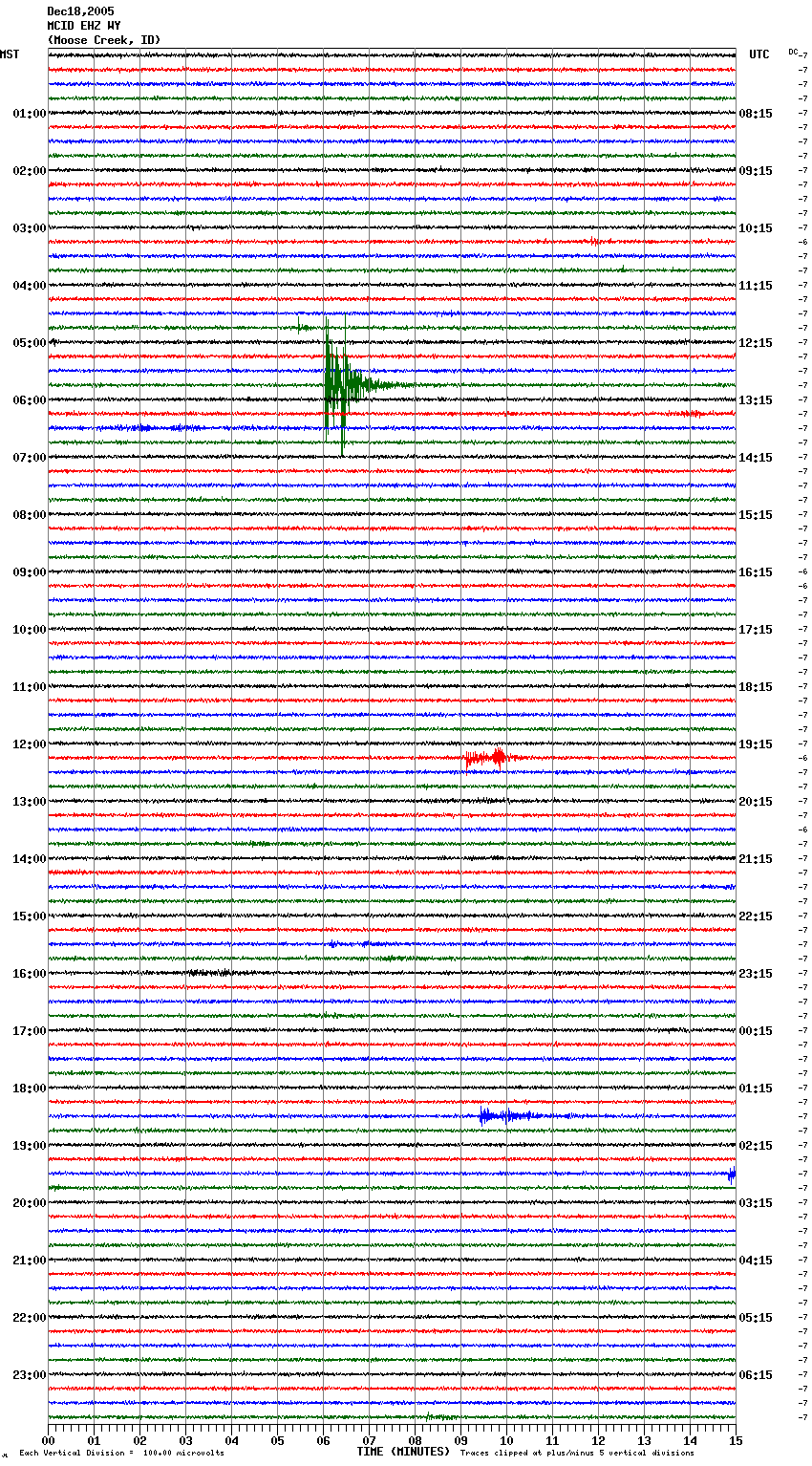The width and height of the screenshot is (812, 1466).
Task: Click the black noisy signal on the 16:00 trace
Action: (210, 973)
